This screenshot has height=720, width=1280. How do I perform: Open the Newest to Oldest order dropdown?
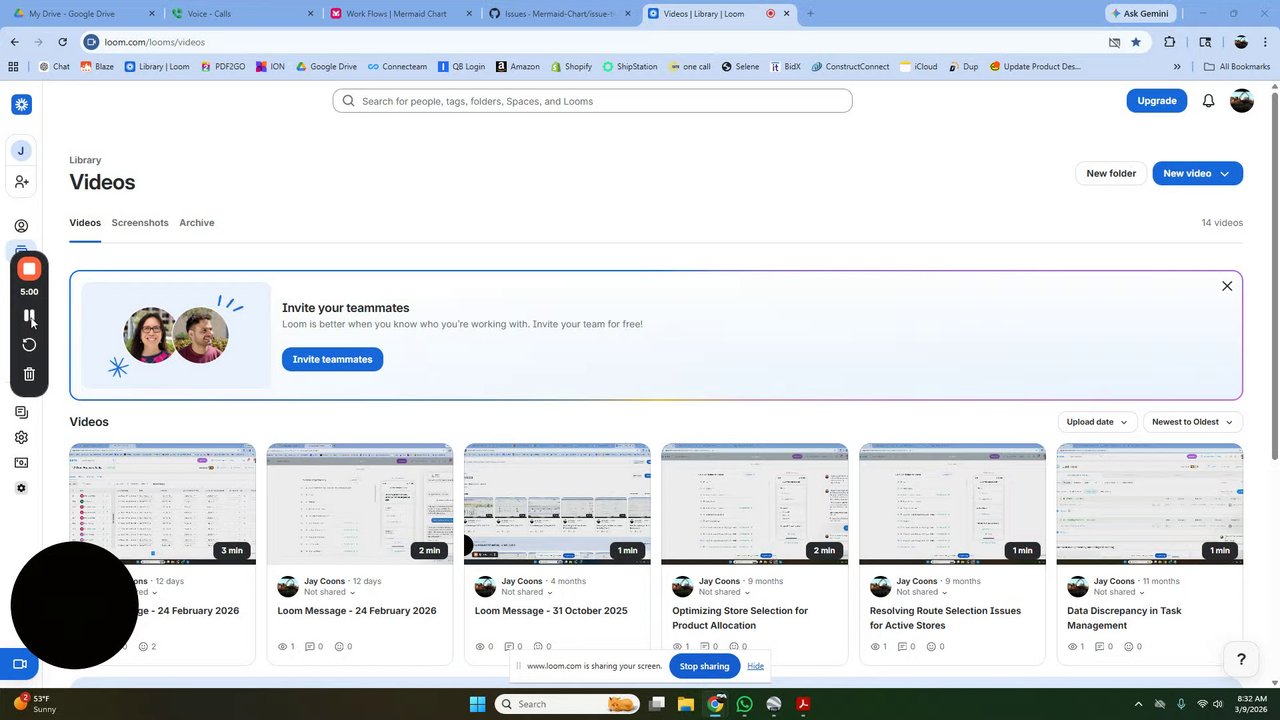[x=1192, y=422]
